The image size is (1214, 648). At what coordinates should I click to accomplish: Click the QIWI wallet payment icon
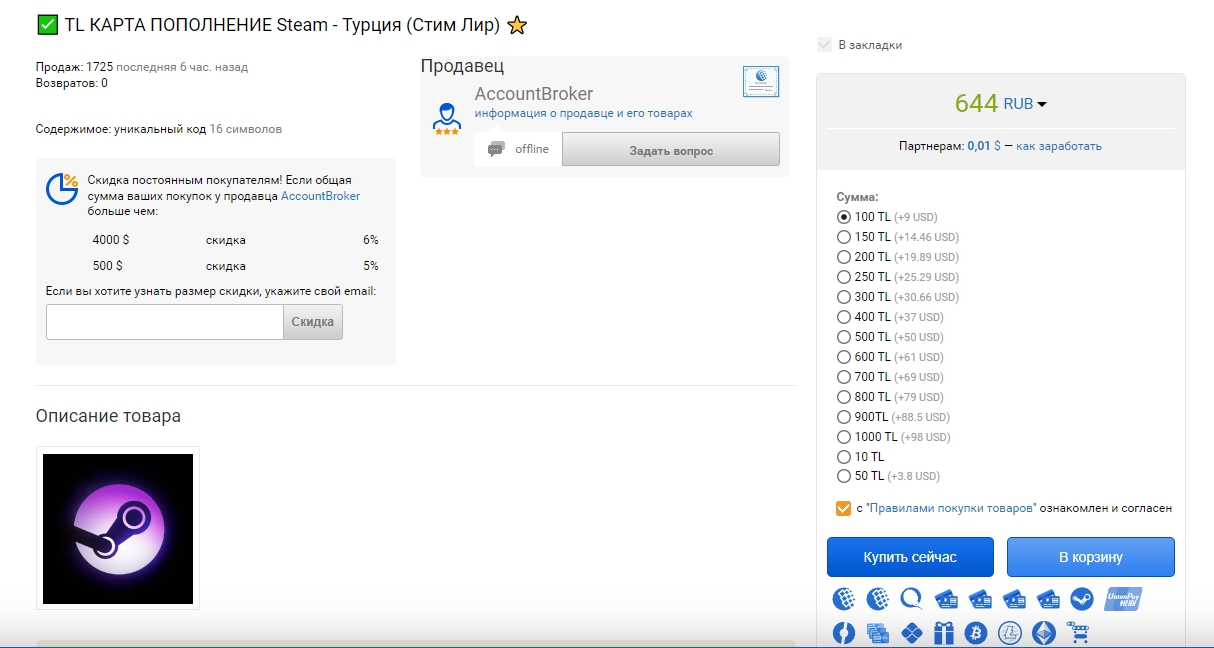point(912,599)
